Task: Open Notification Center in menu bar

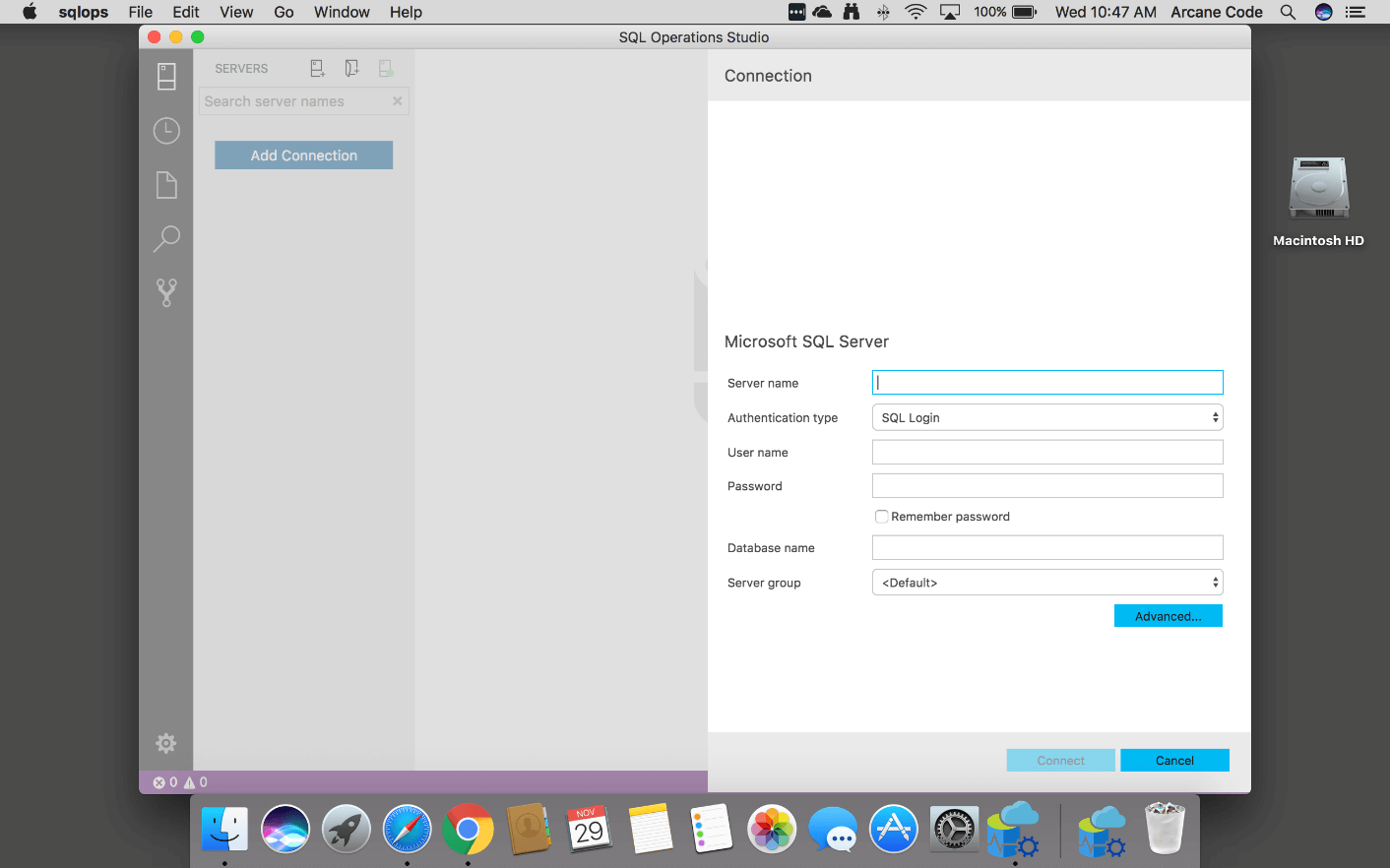Action: click(x=1356, y=12)
